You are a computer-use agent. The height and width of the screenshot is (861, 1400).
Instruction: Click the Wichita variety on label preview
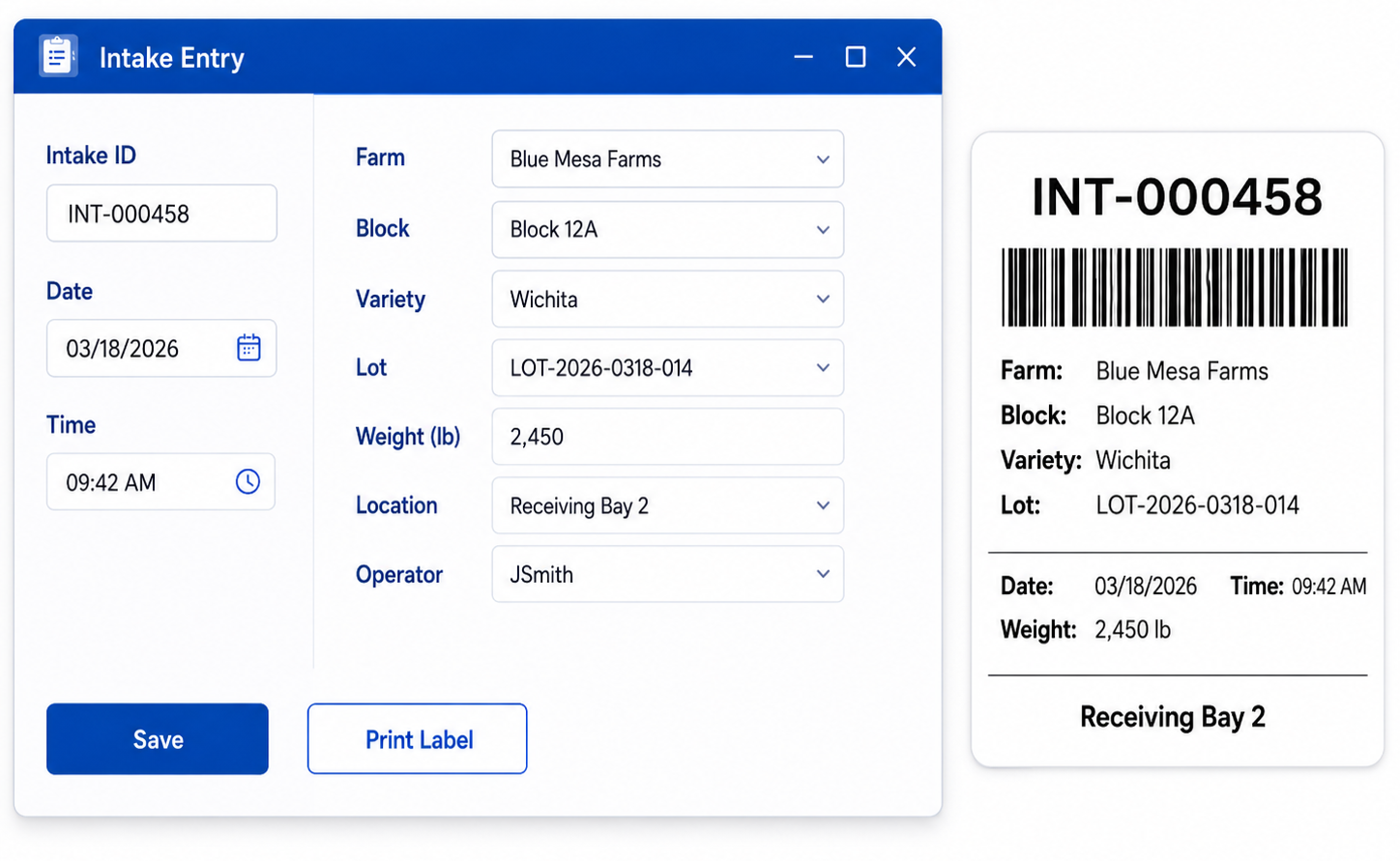[1133, 460]
